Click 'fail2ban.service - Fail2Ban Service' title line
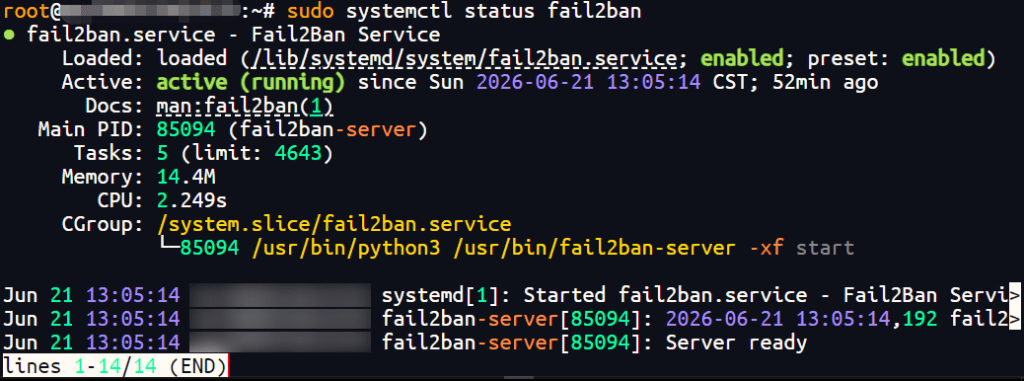The width and height of the screenshot is (1024, 381). 233,35
